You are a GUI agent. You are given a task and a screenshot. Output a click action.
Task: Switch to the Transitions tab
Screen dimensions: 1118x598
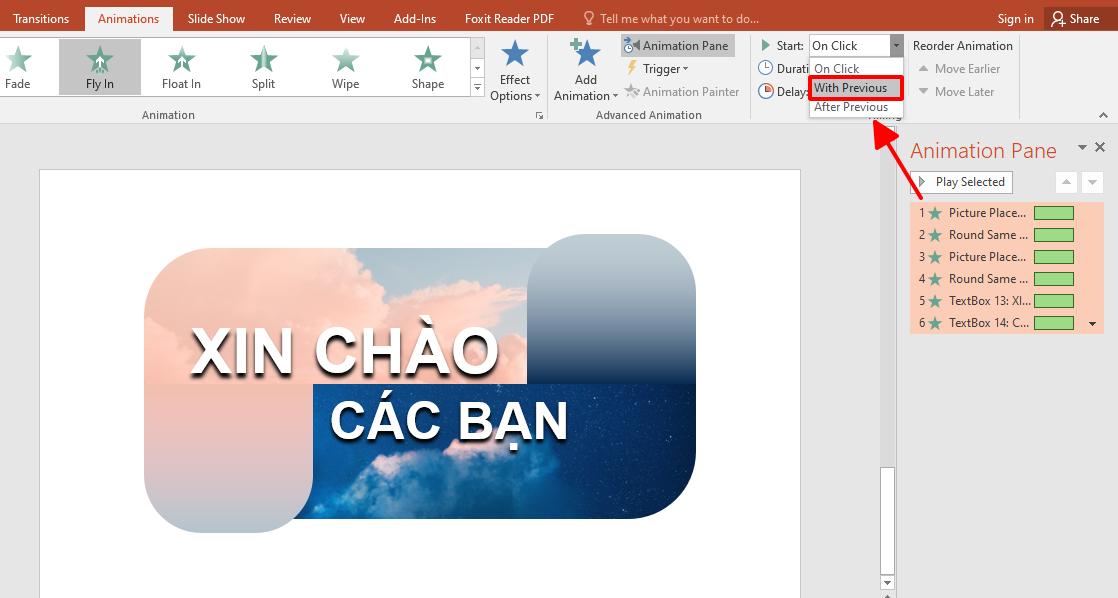click(x=41, y=18)
